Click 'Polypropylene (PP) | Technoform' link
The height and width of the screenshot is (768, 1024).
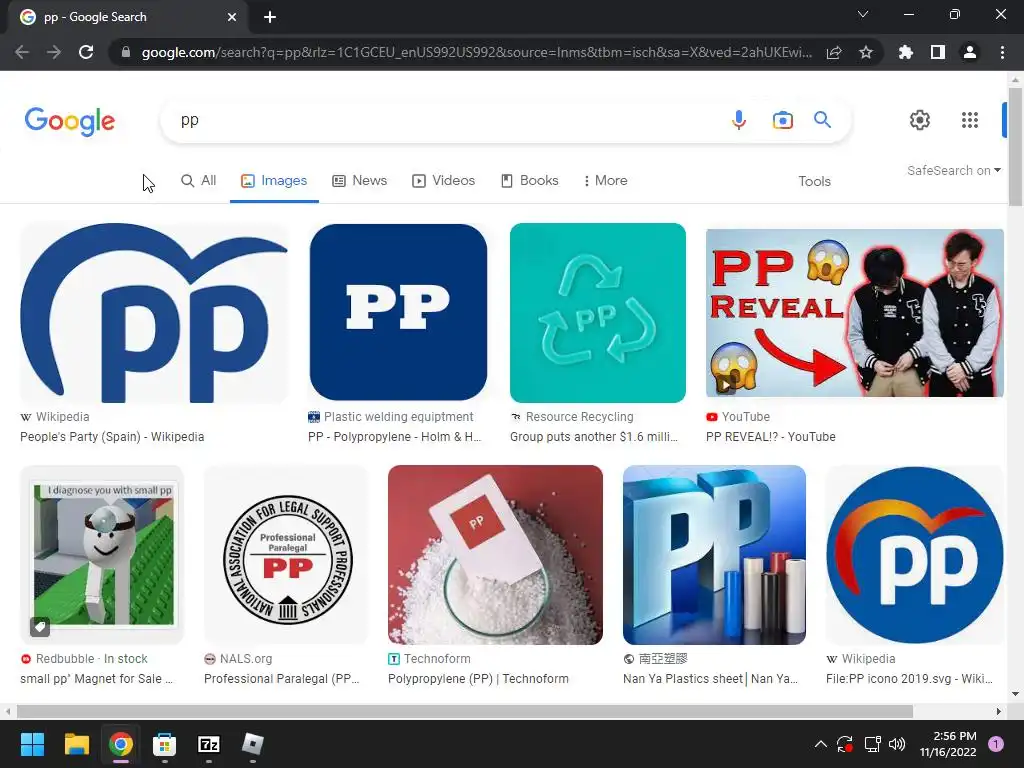[x=478, y=679]
